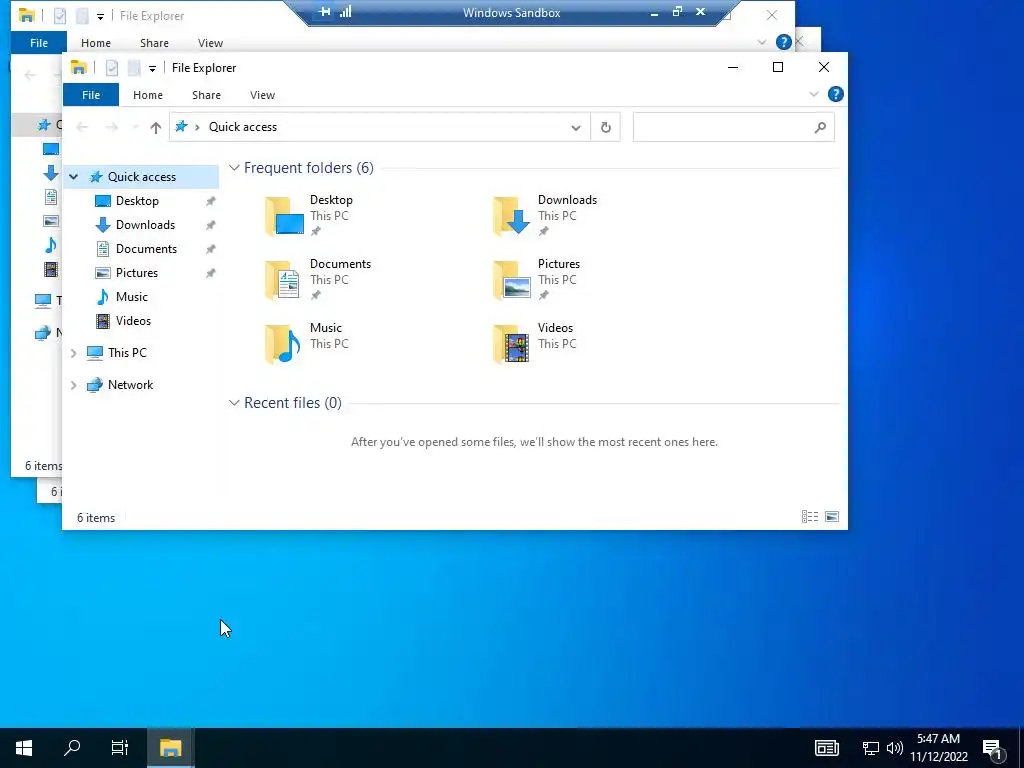
Task: Click the Desktop pin icon in sidebar
Action: click(x=210, y=202)
